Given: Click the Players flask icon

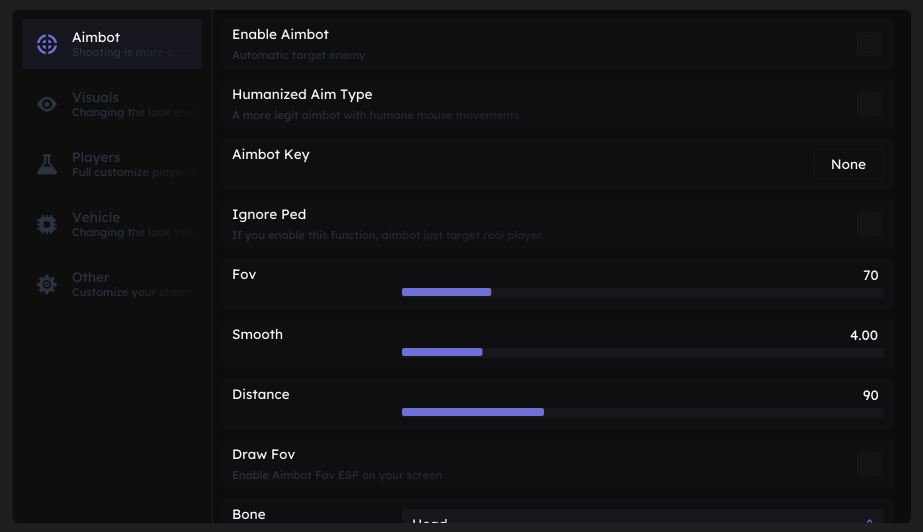Looking at the screenshot, I should pyautogui.click(x=47, y=164).
